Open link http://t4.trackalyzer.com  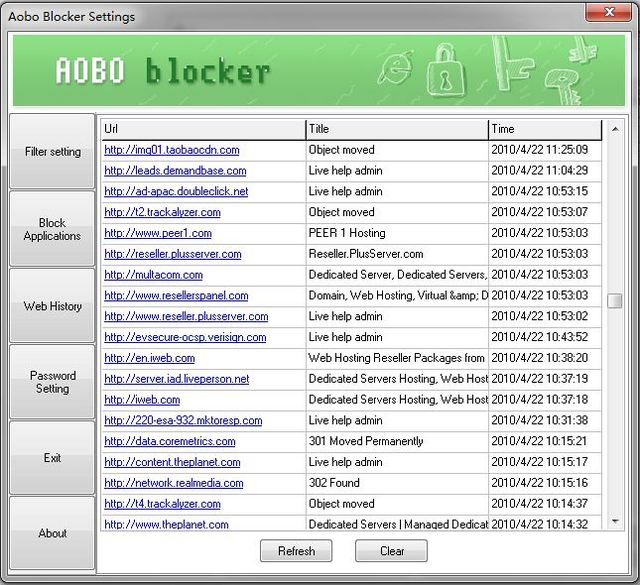point(162,504)
